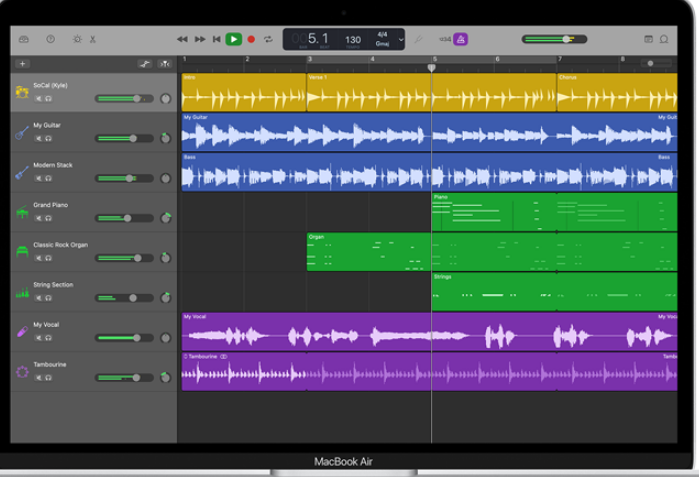
Task: Solo the SoCal (Kyle) track
Action: click(x=48, y=99)
